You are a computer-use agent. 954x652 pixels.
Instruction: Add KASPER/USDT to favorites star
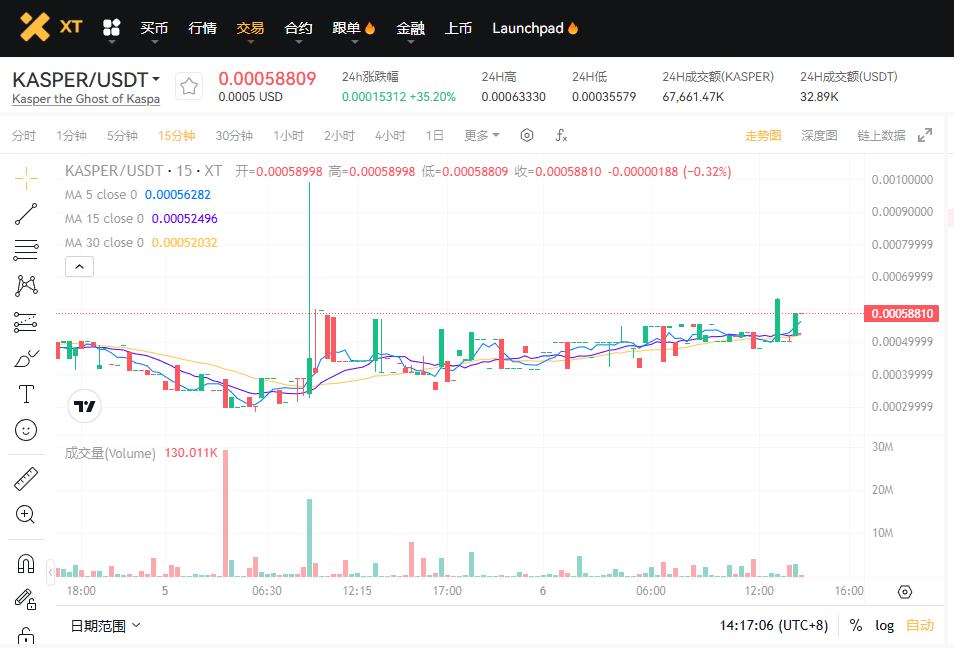point(189,86)
